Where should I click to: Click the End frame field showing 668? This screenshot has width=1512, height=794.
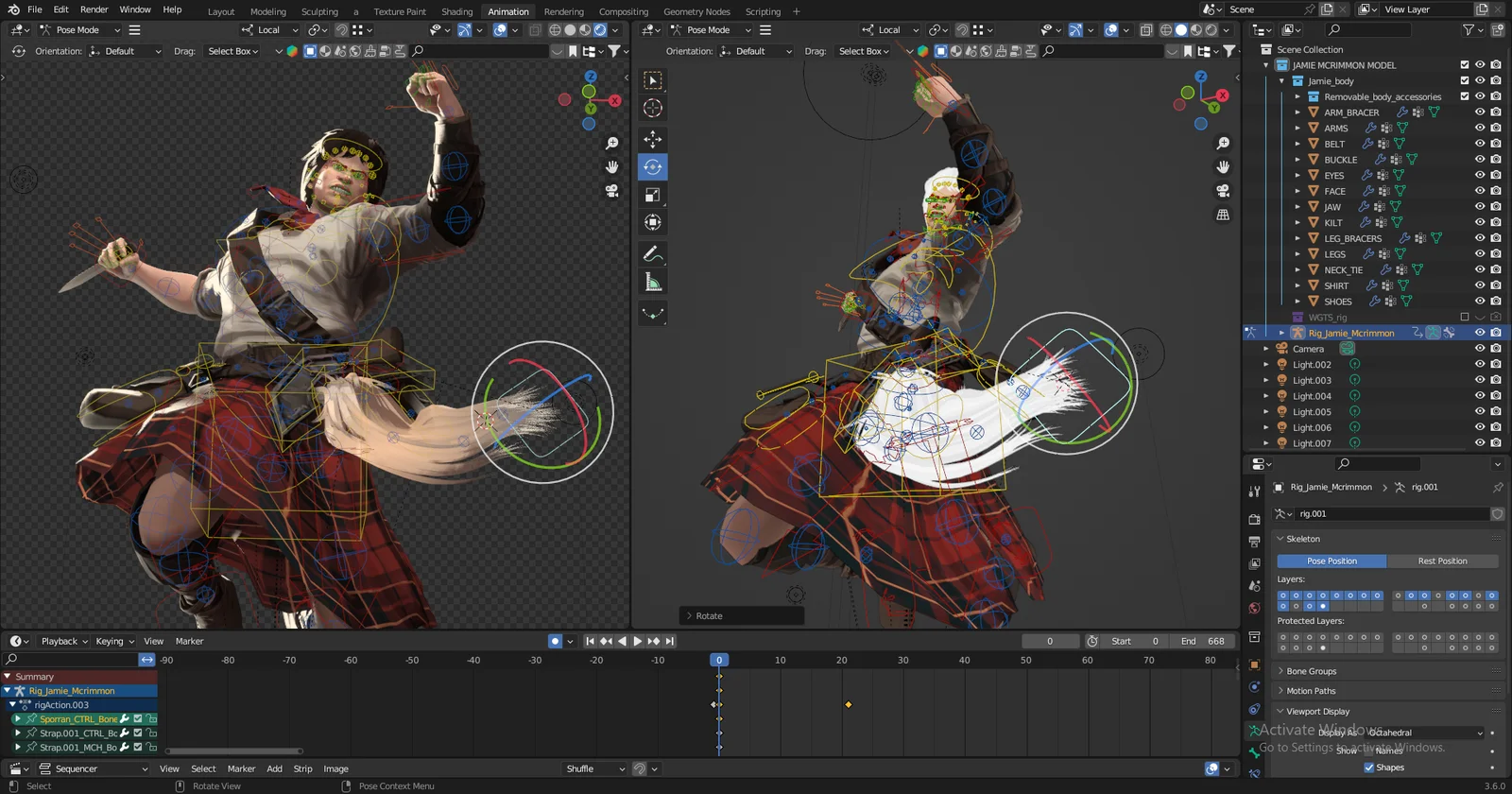pos(1202,641)
